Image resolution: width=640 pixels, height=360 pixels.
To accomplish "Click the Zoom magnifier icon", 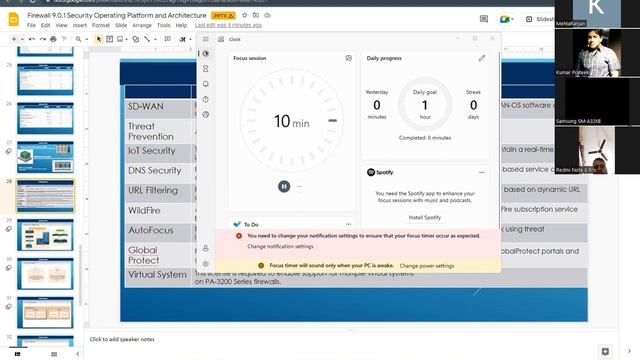I will click(78, 39).
